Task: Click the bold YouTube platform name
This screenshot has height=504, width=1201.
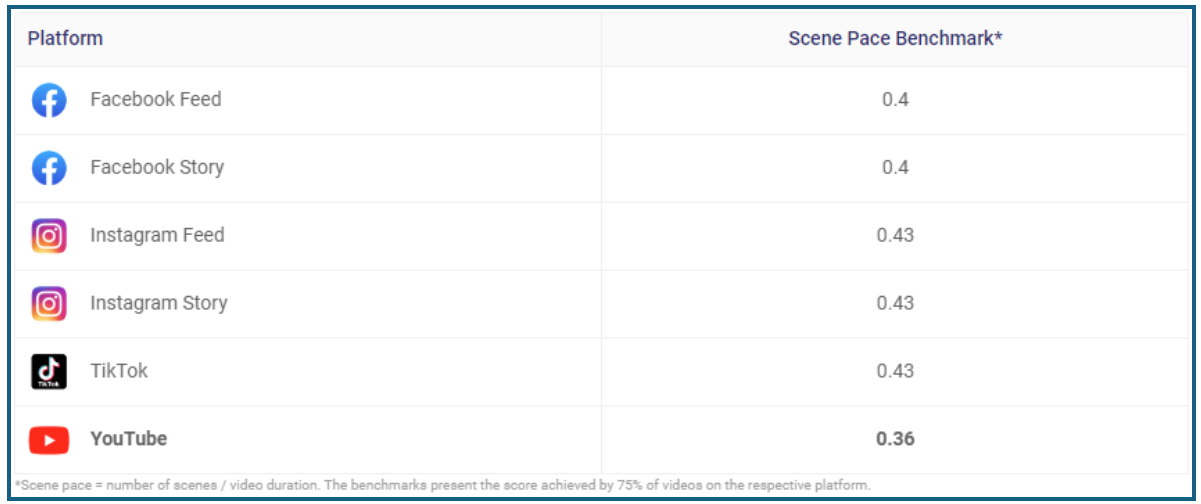Action: pos(129,439)
